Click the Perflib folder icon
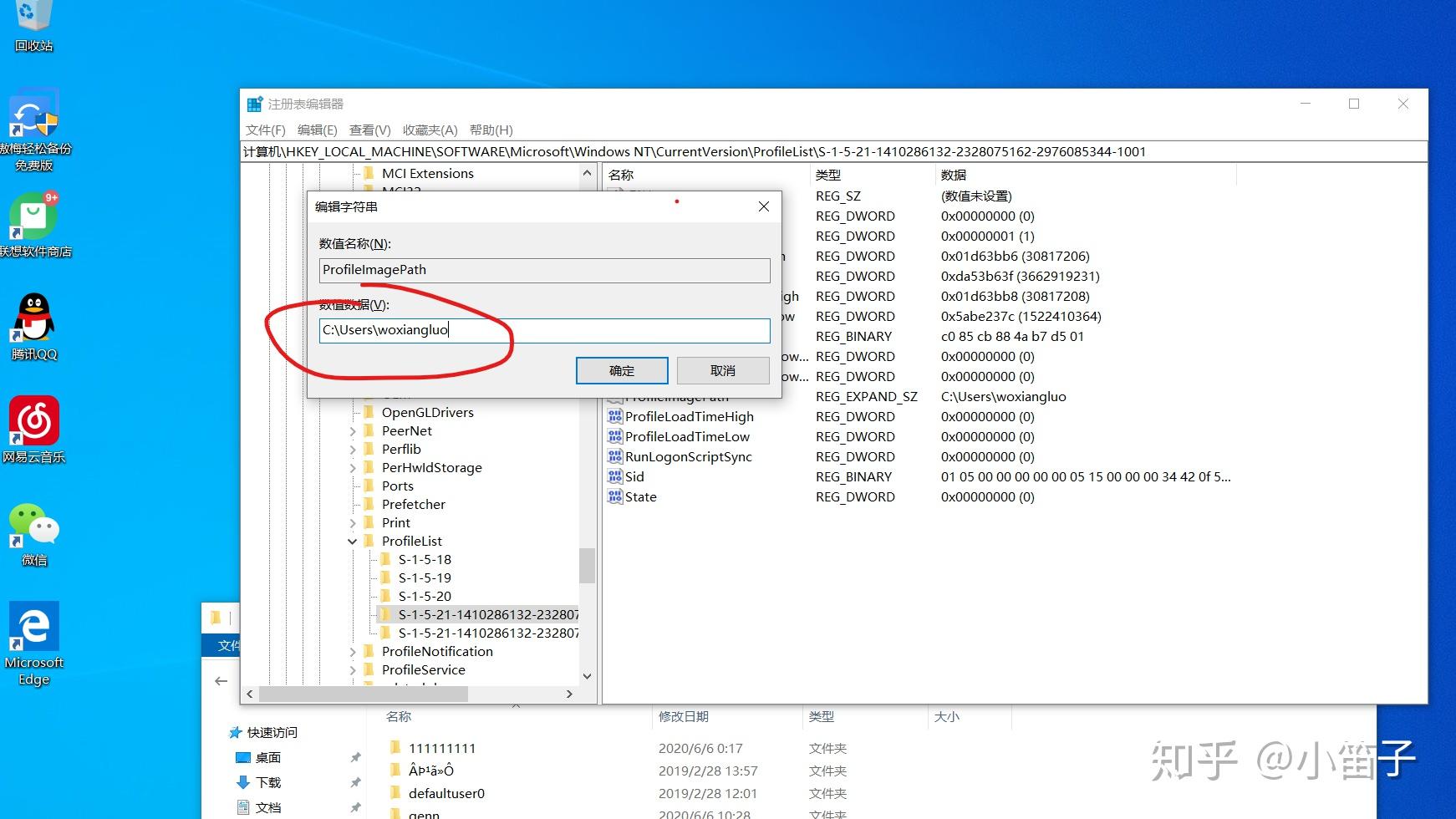 click(x=369, y=449)
